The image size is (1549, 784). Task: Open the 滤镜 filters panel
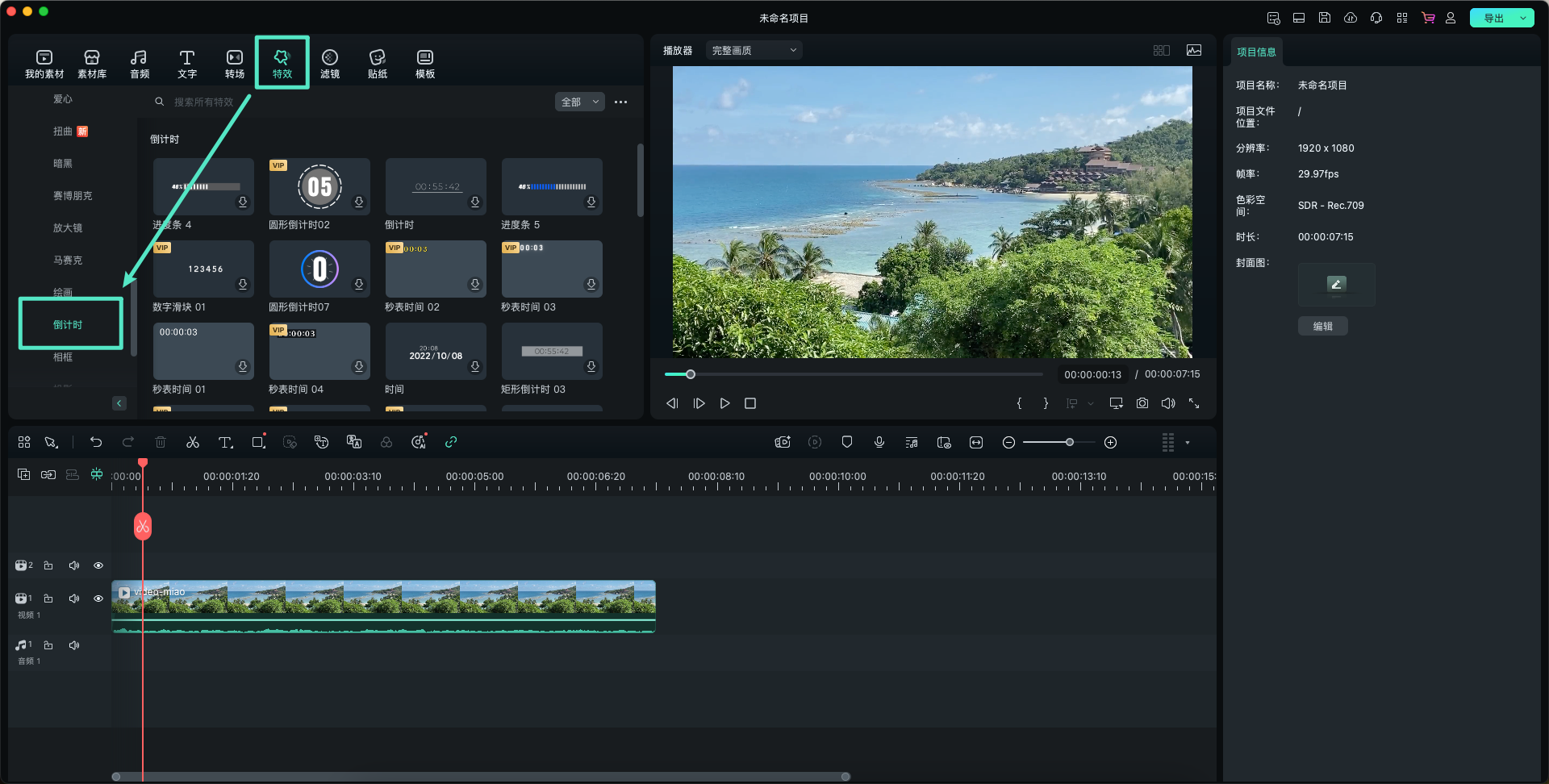[329, 63]
